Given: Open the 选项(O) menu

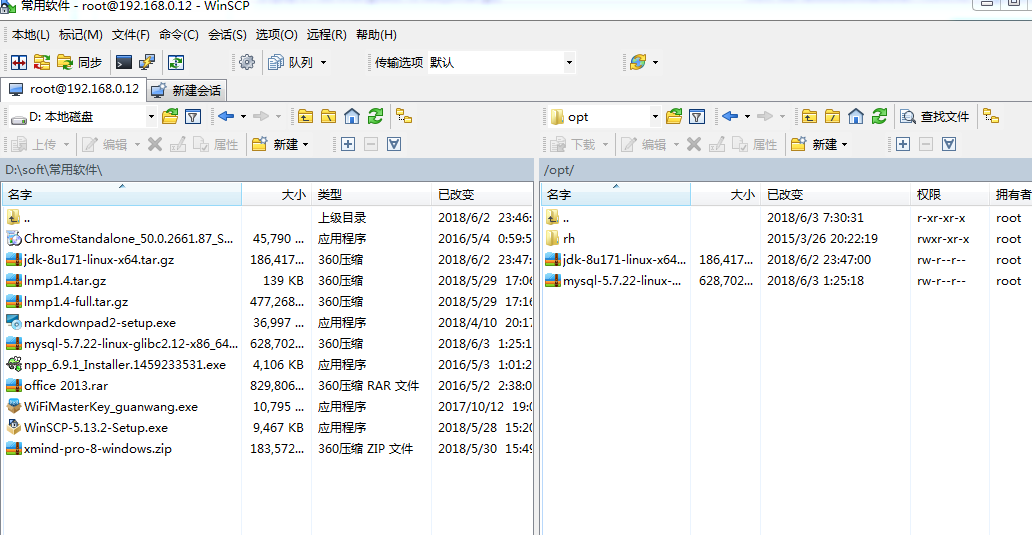Looking at the screenshot, I should pyautogui.click(x=276, y=35).
